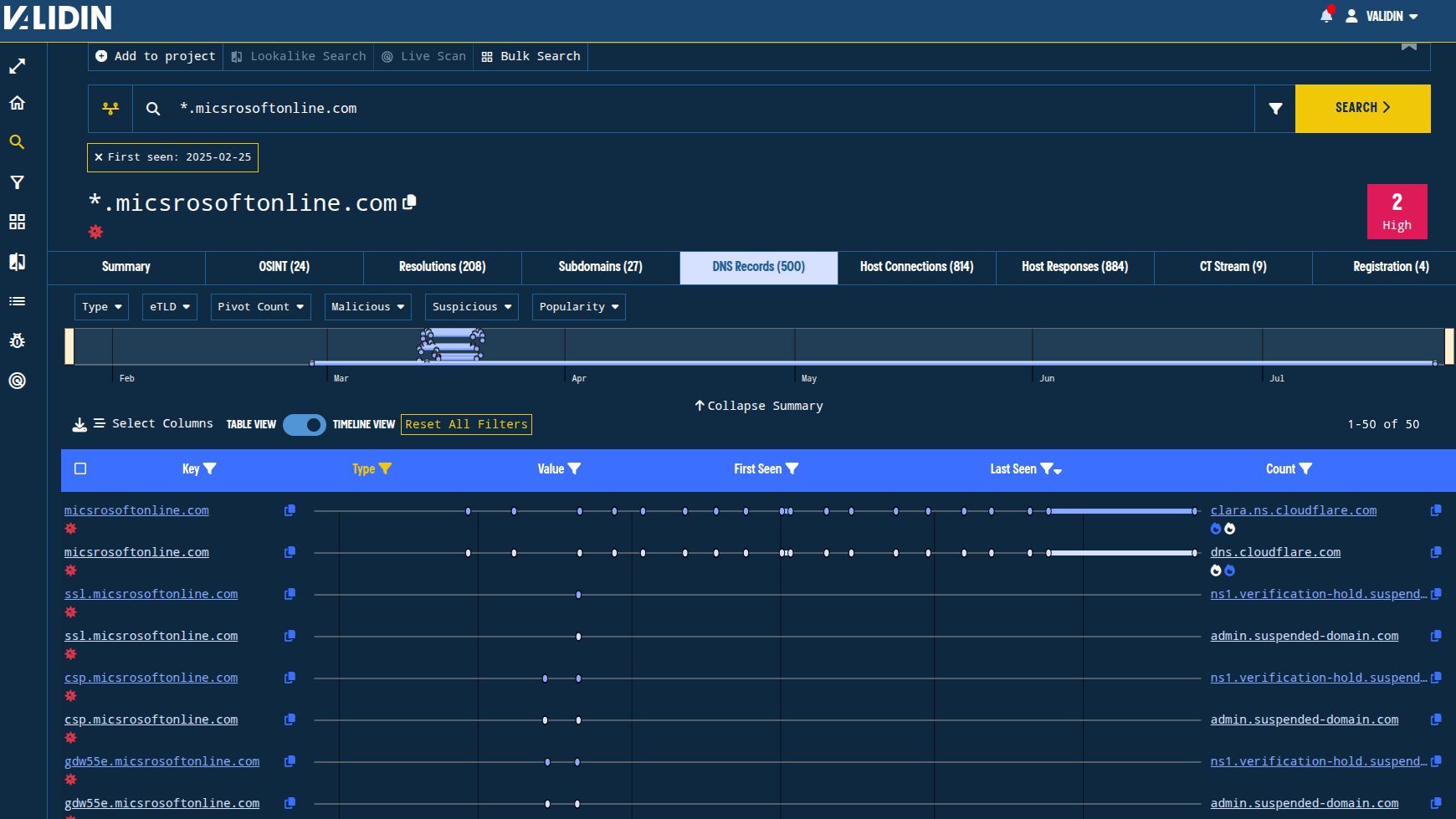The image size is (1456, 819).
Task: Click the Validin logo
Action: point(58,18)
